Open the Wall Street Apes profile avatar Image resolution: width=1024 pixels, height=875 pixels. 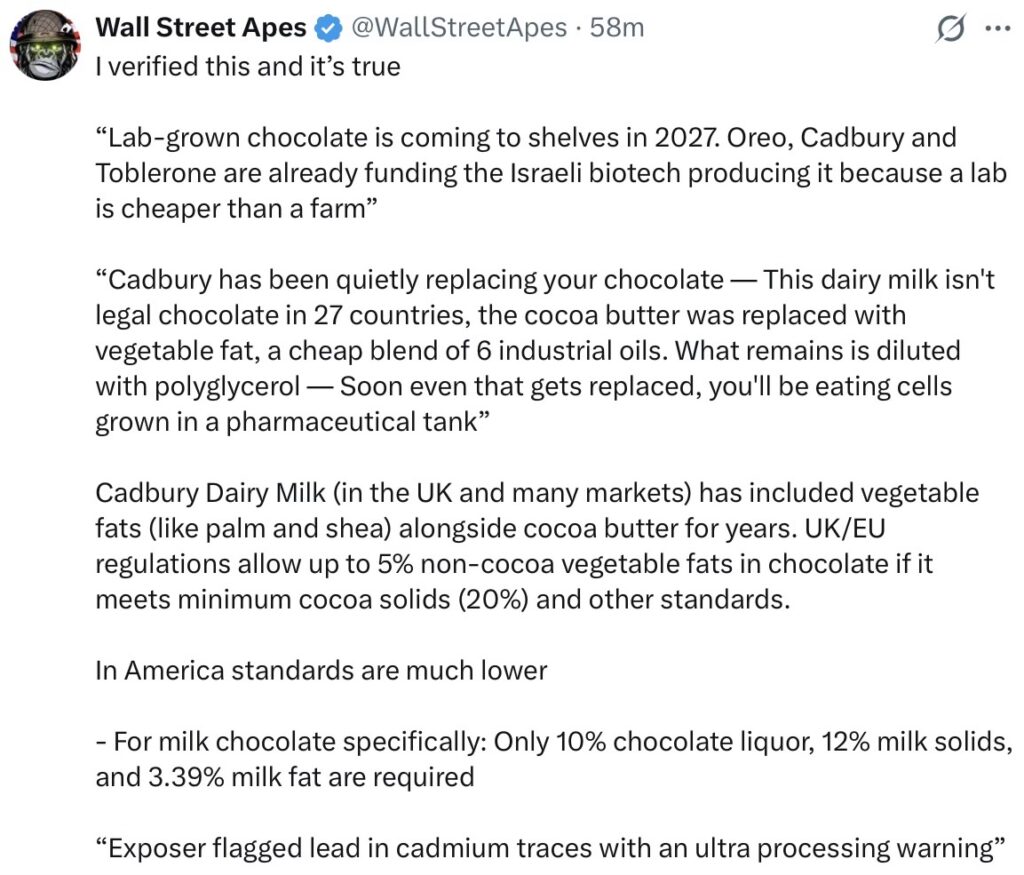[45, 46]
